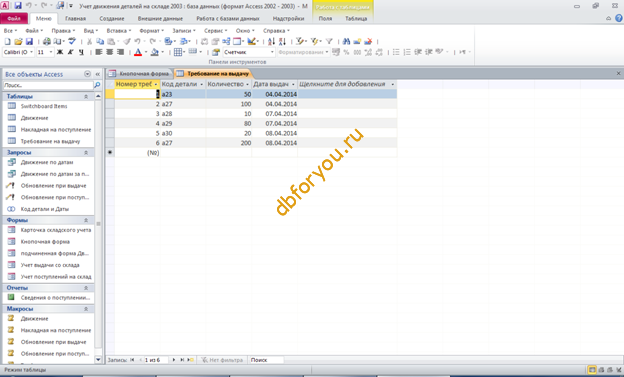Screen dimensions: 624x377
Task: Open the font name Calibri dropdown
Action: (31, 52)
